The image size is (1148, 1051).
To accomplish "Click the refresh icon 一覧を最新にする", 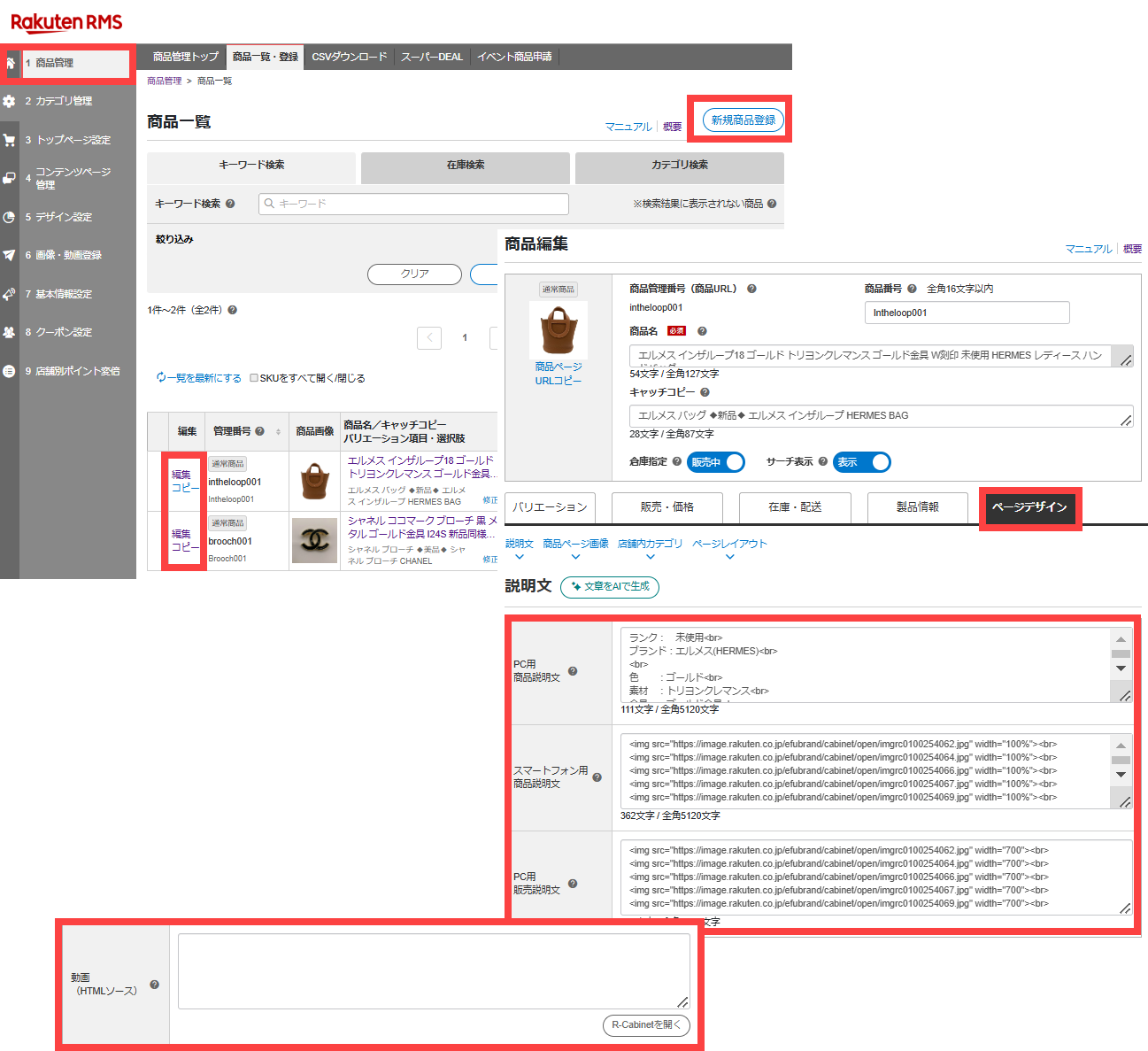I will [x=161, y=378].
